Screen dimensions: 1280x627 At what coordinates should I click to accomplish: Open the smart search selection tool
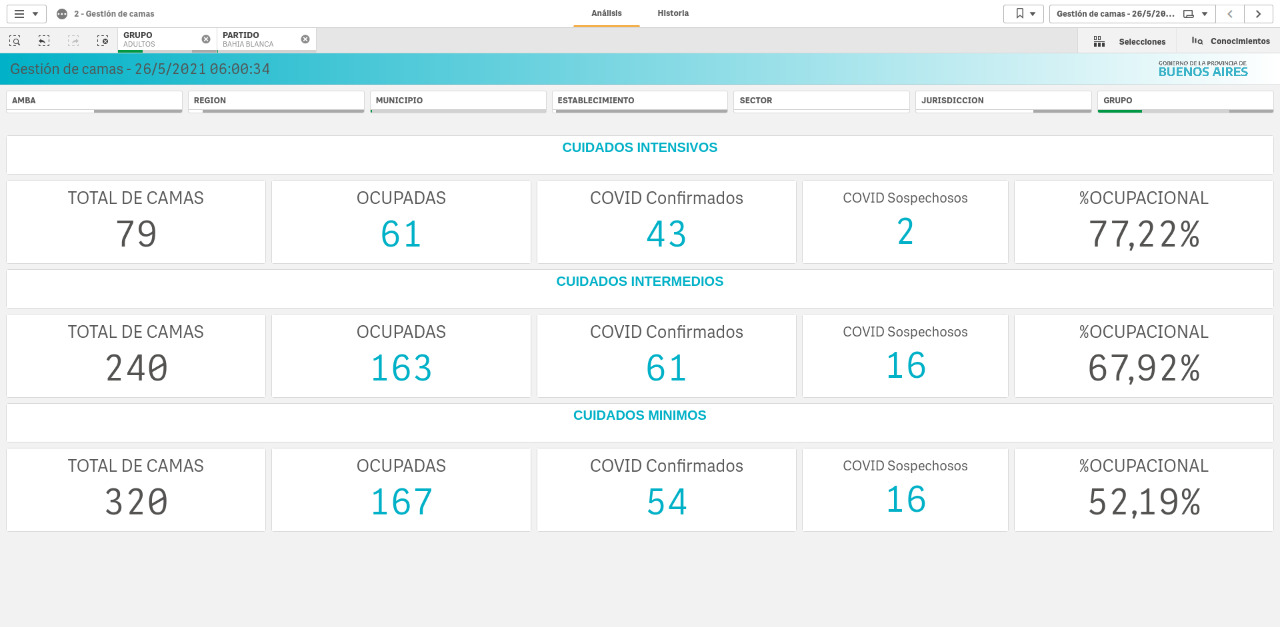pyautogui.click(x=15, y=41)
